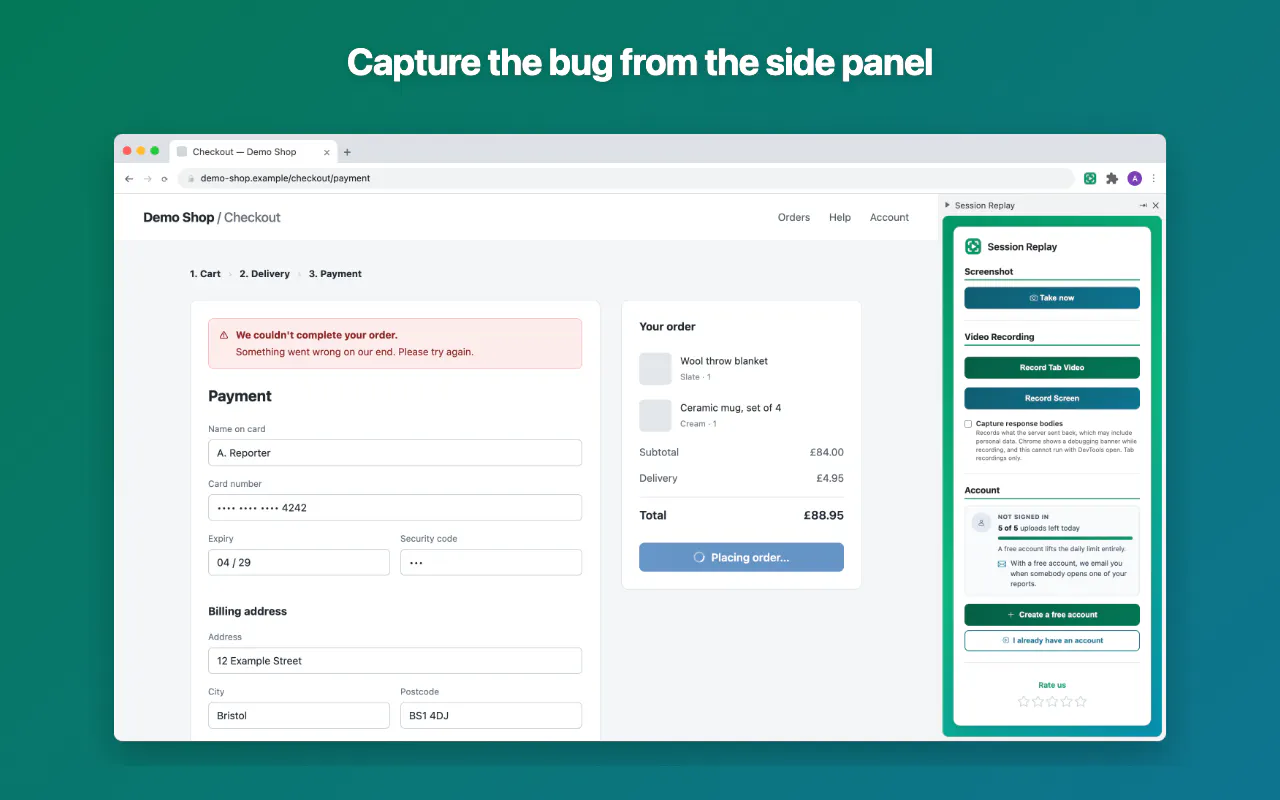Click the Video Recording section heading
The image size is (1280, 800).
click(x=999, y=337)
